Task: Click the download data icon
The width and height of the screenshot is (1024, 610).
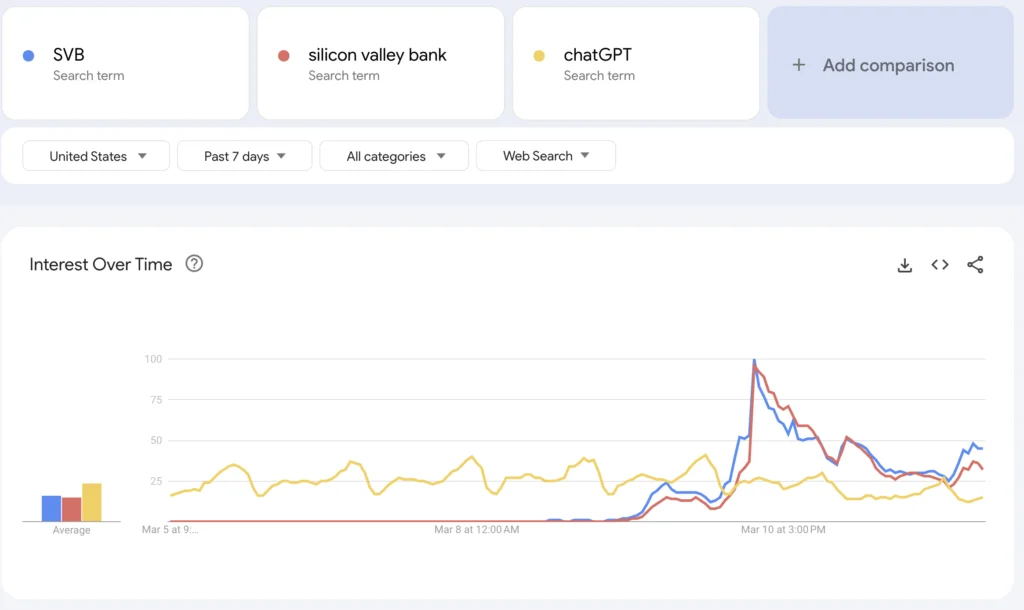Action: click(x=905, y=265)
